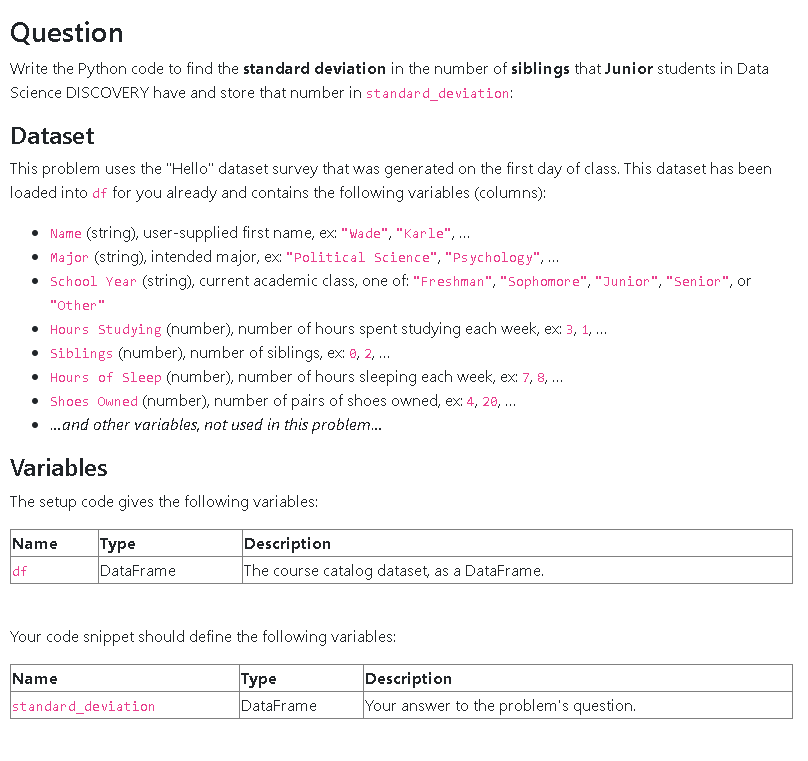808x761 pixels.
Task: Click the "Other" string example
Action: 77,306
